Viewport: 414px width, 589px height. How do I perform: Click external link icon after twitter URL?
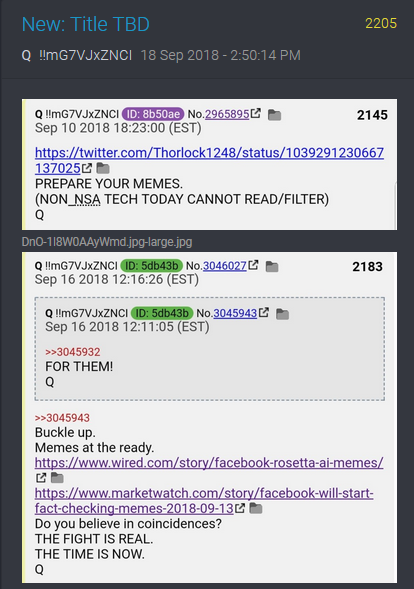point(87,168)
